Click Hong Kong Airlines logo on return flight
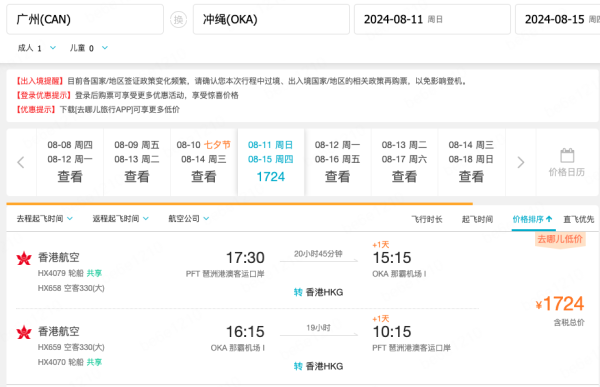Viewport: 600px width, 387px height. (x=24, y=332)
